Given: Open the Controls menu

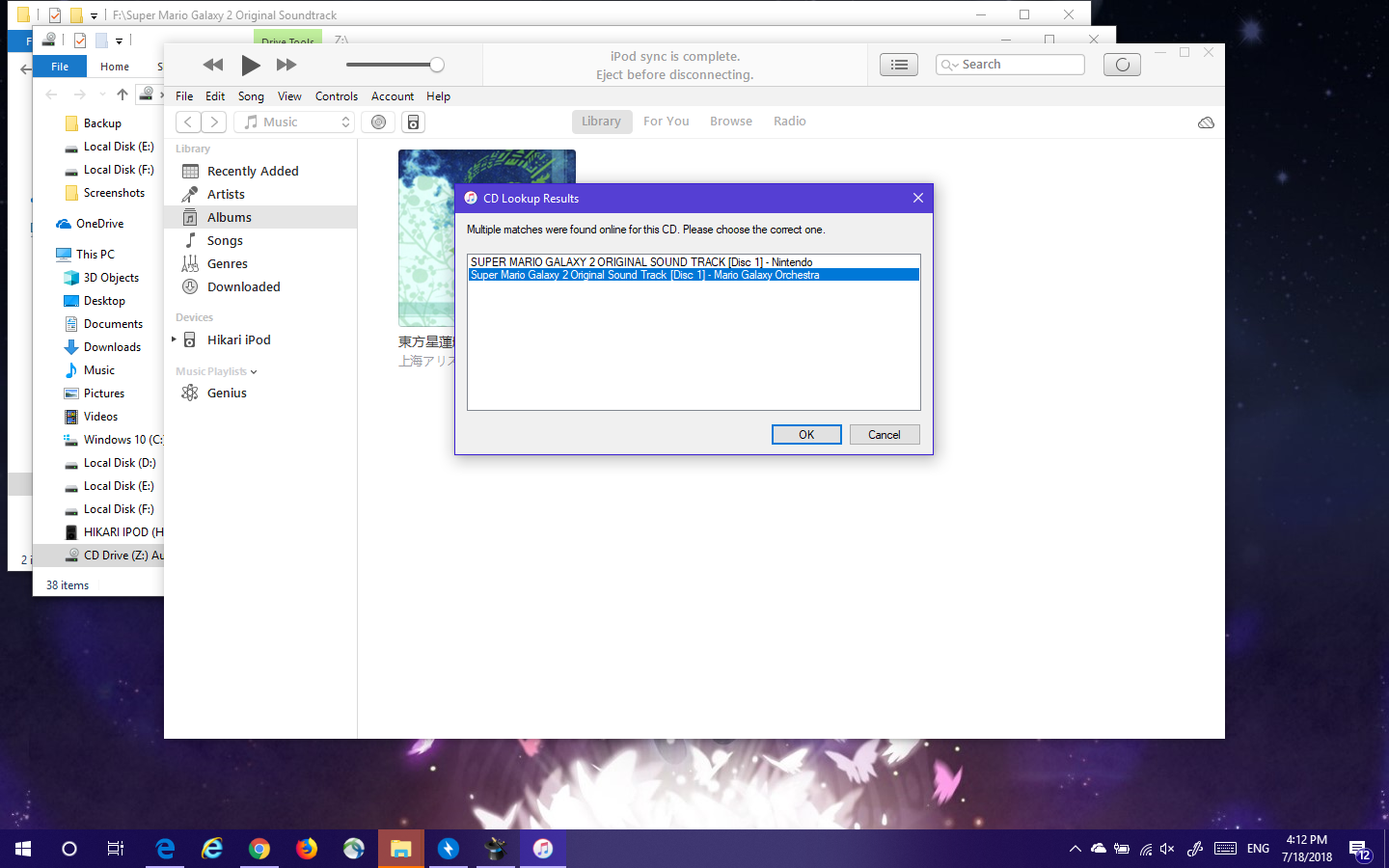Looking at the screenshot, I should (x=337, y=96).
